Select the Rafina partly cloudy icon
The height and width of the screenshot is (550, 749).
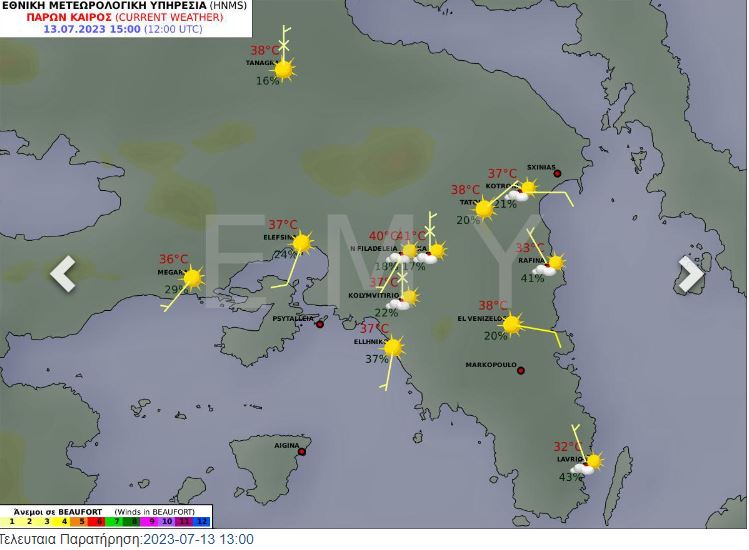(x=550, y=265)
